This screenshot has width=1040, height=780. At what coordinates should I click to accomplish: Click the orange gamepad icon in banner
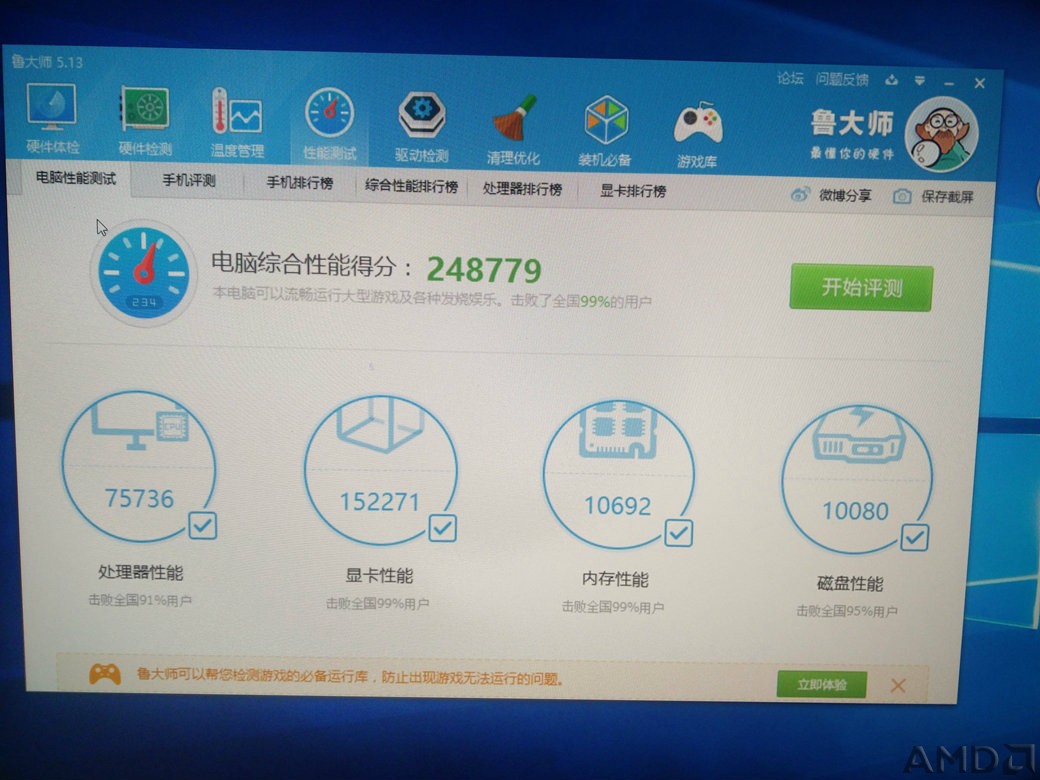point(105,675)
